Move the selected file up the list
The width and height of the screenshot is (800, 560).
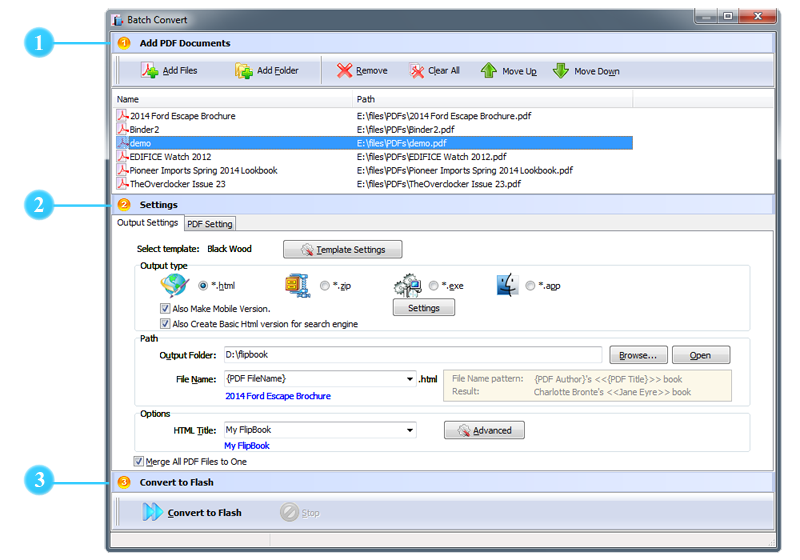[x=489, y=71]
